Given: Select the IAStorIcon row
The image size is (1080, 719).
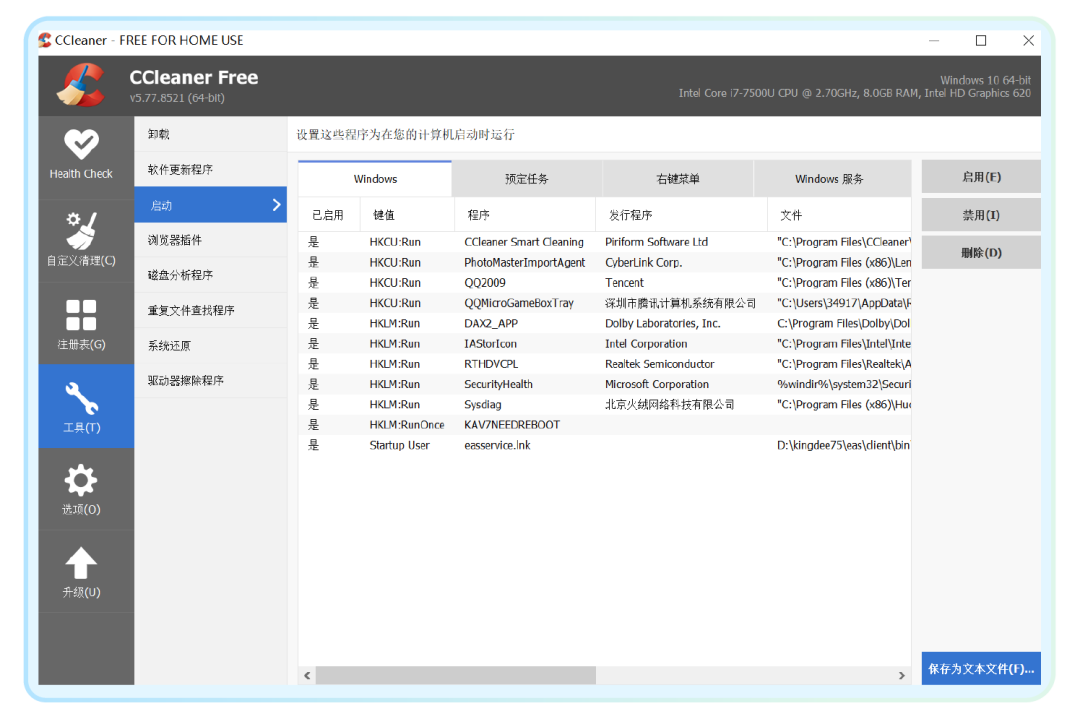Looking at the screenshot, I should (605, 344).
